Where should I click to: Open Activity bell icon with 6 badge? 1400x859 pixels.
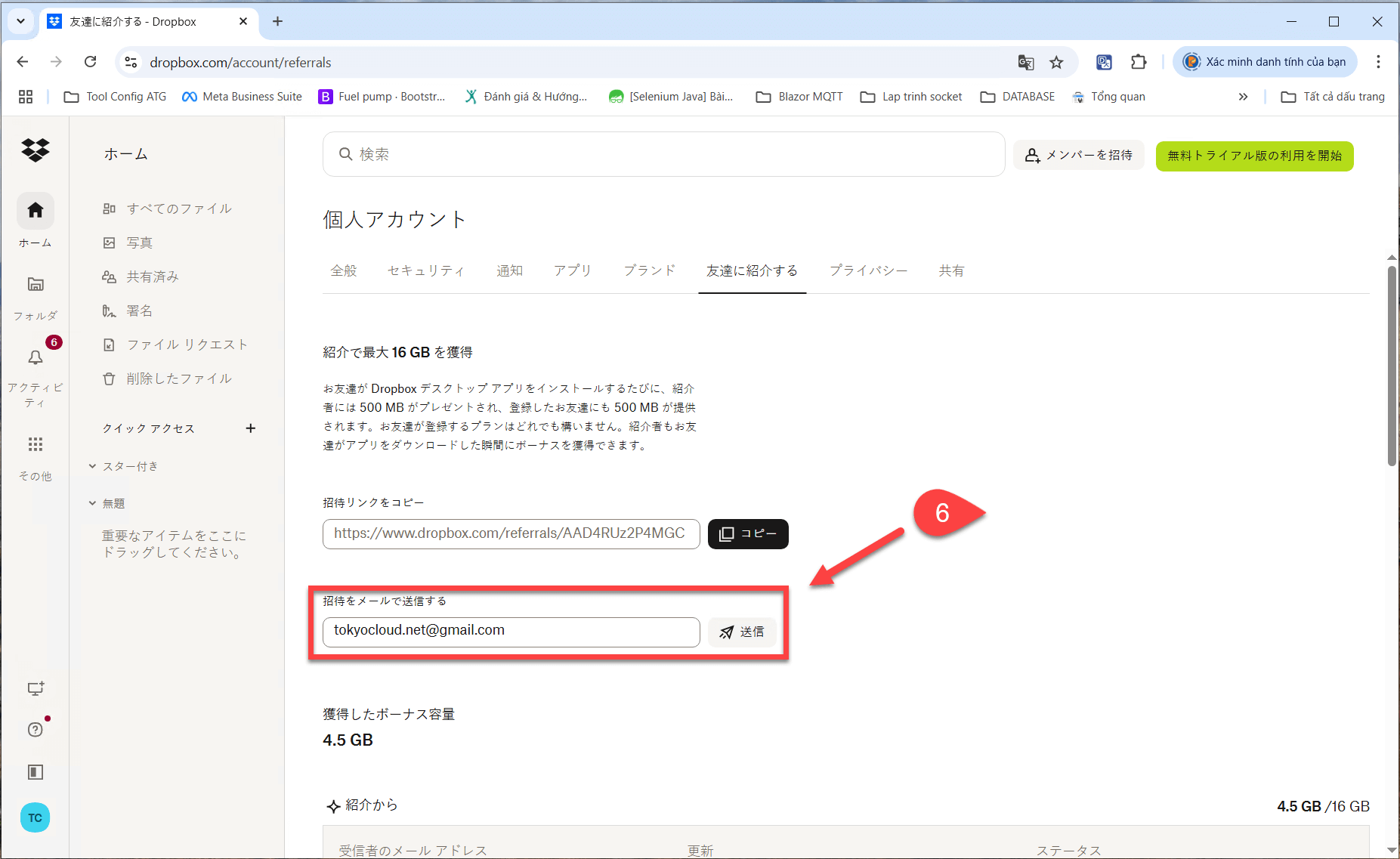pos(36,357)
